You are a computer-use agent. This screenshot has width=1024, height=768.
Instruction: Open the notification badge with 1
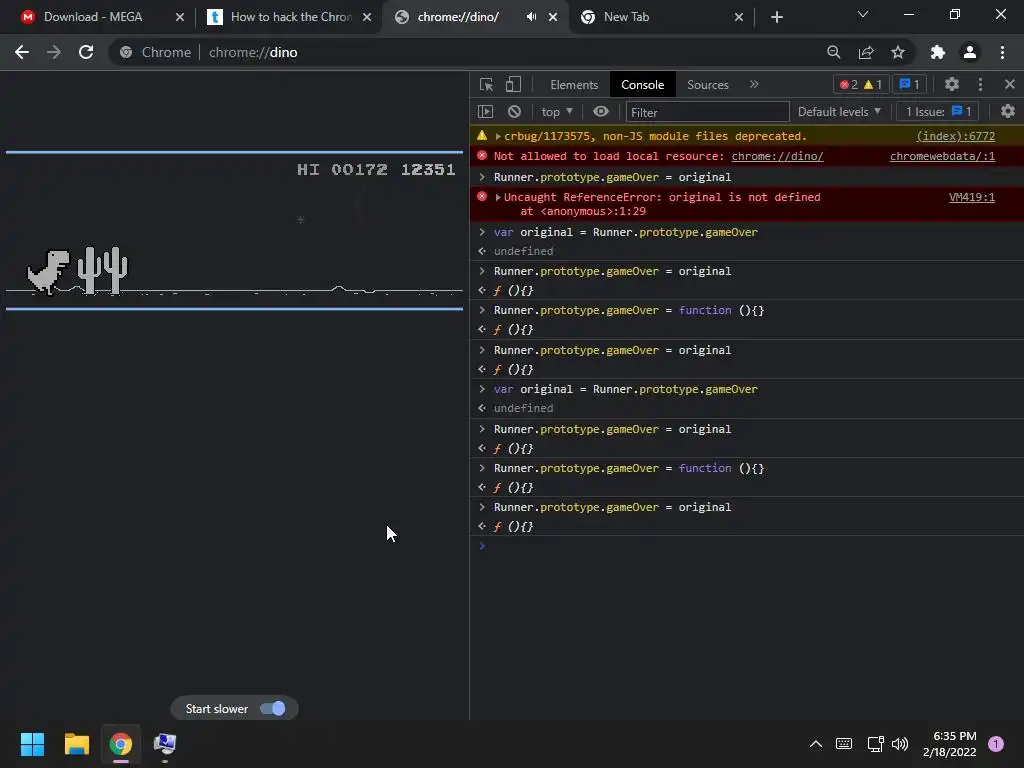coord(995,744)
